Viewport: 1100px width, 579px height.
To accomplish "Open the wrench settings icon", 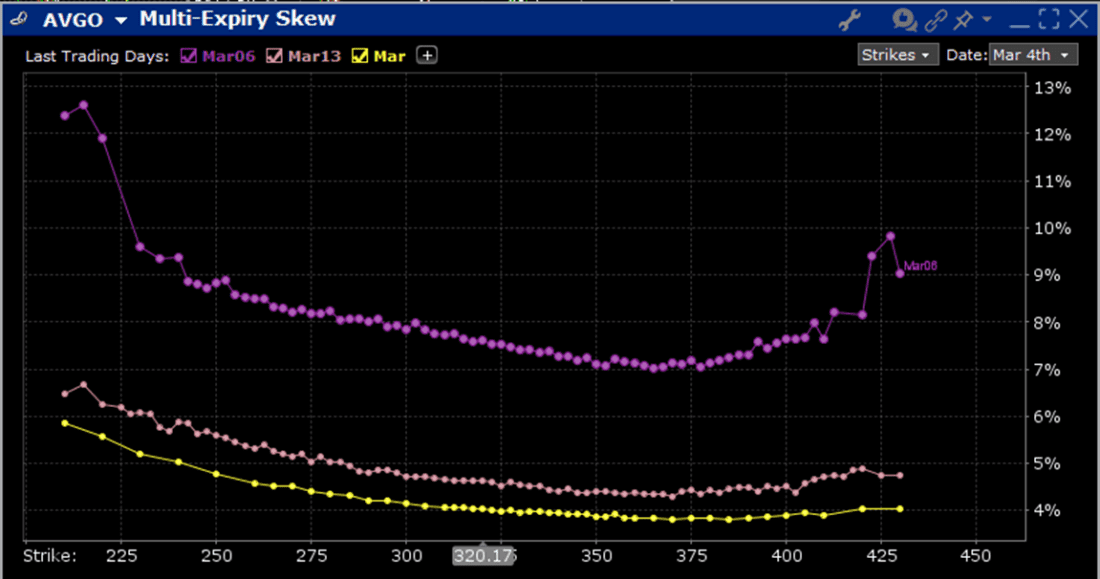I will [851, 19].
